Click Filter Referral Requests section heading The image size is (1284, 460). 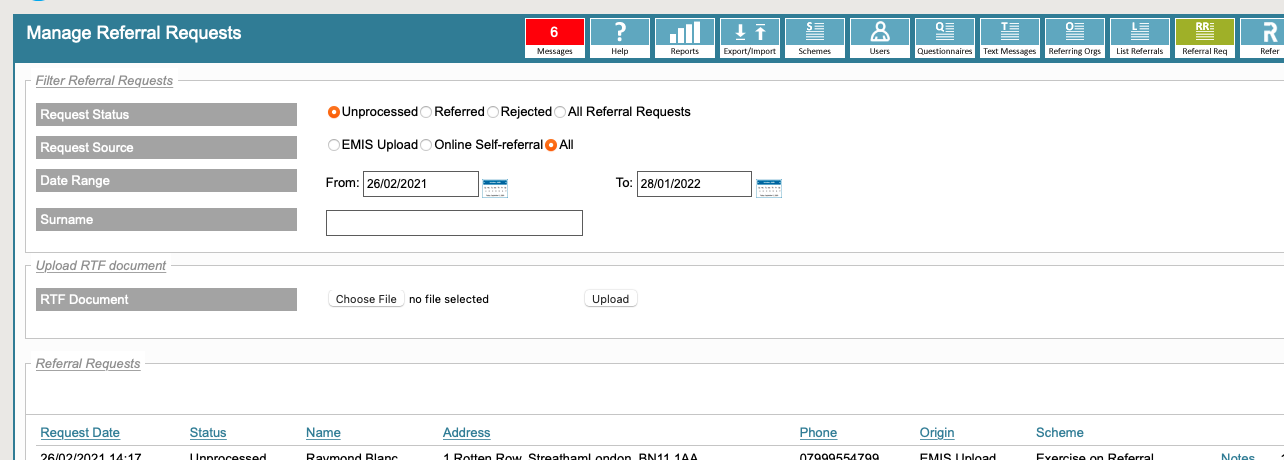point(104,81)
